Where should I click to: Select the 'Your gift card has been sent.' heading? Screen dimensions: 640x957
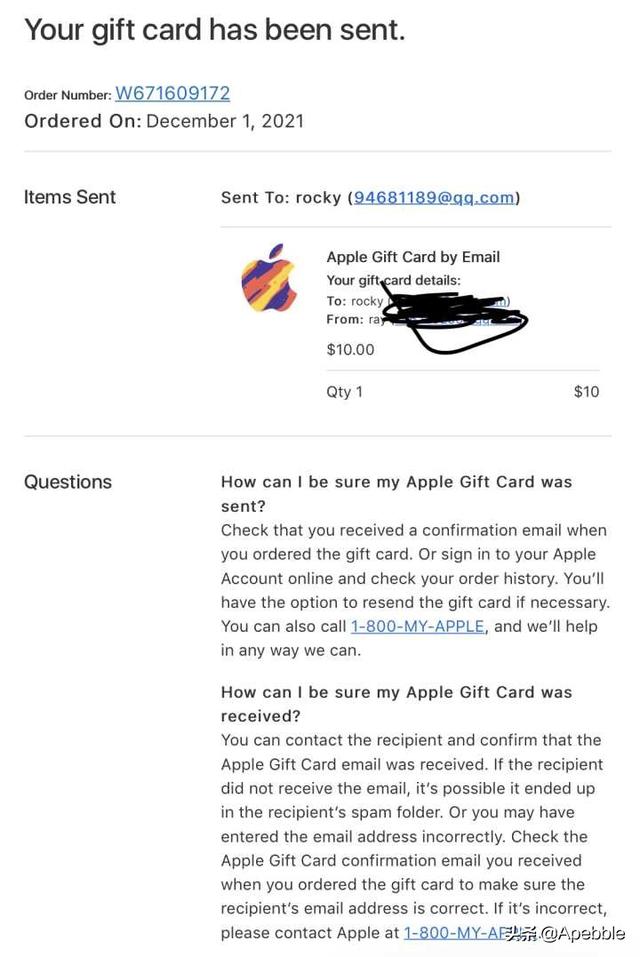point(214,30)
